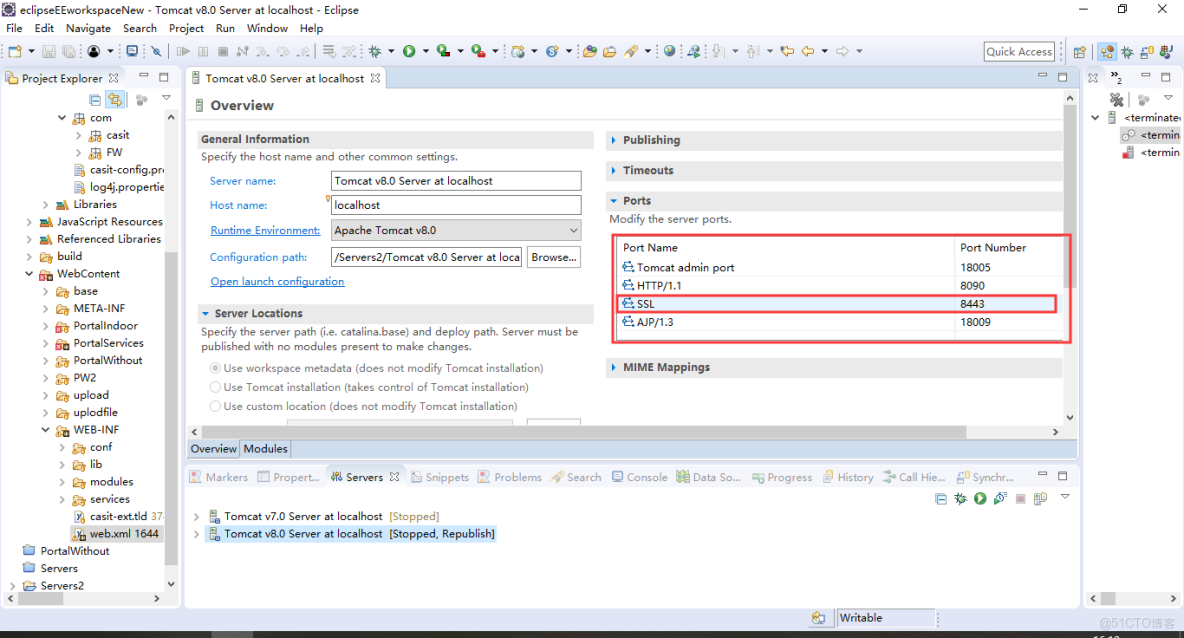Select Use custom location radio button
Image resolution: width=1184 pixels, height=638 pixels.
(x=215, y=406)
